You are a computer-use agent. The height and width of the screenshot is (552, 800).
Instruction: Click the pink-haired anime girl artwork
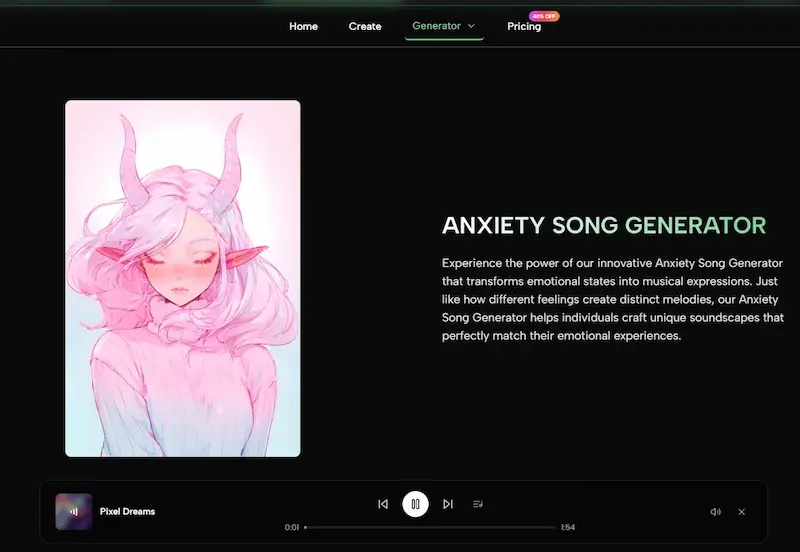(x=183, y=279)
